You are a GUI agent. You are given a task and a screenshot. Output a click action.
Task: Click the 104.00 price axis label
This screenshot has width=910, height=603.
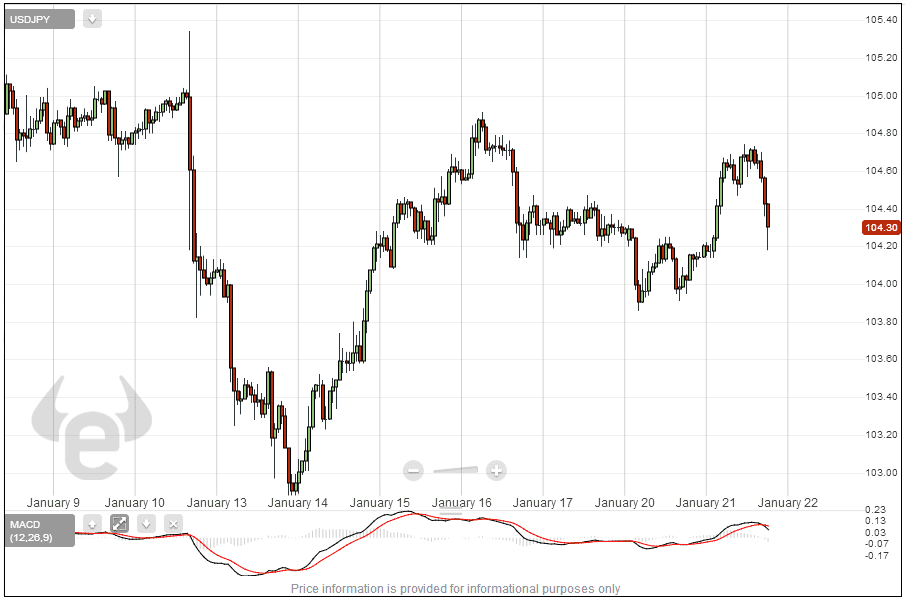[x=881, y=284]
